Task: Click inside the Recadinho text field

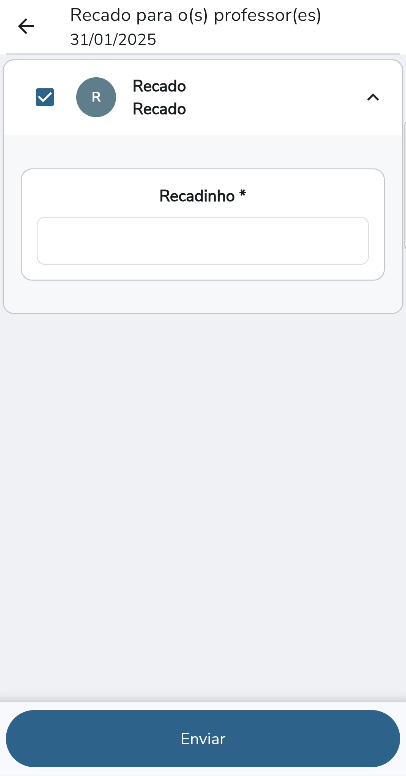Action: pos(203,241)
